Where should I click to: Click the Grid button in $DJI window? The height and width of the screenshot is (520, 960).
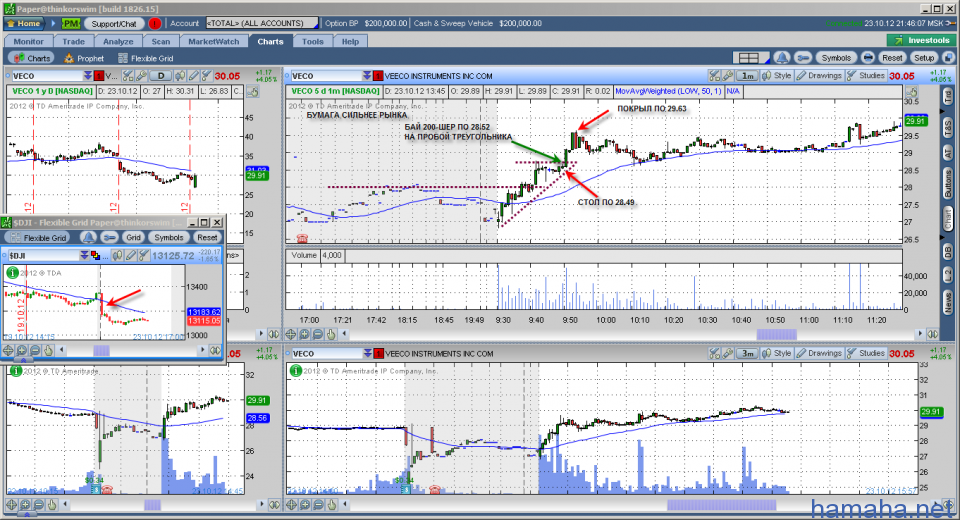click(133, 238)
